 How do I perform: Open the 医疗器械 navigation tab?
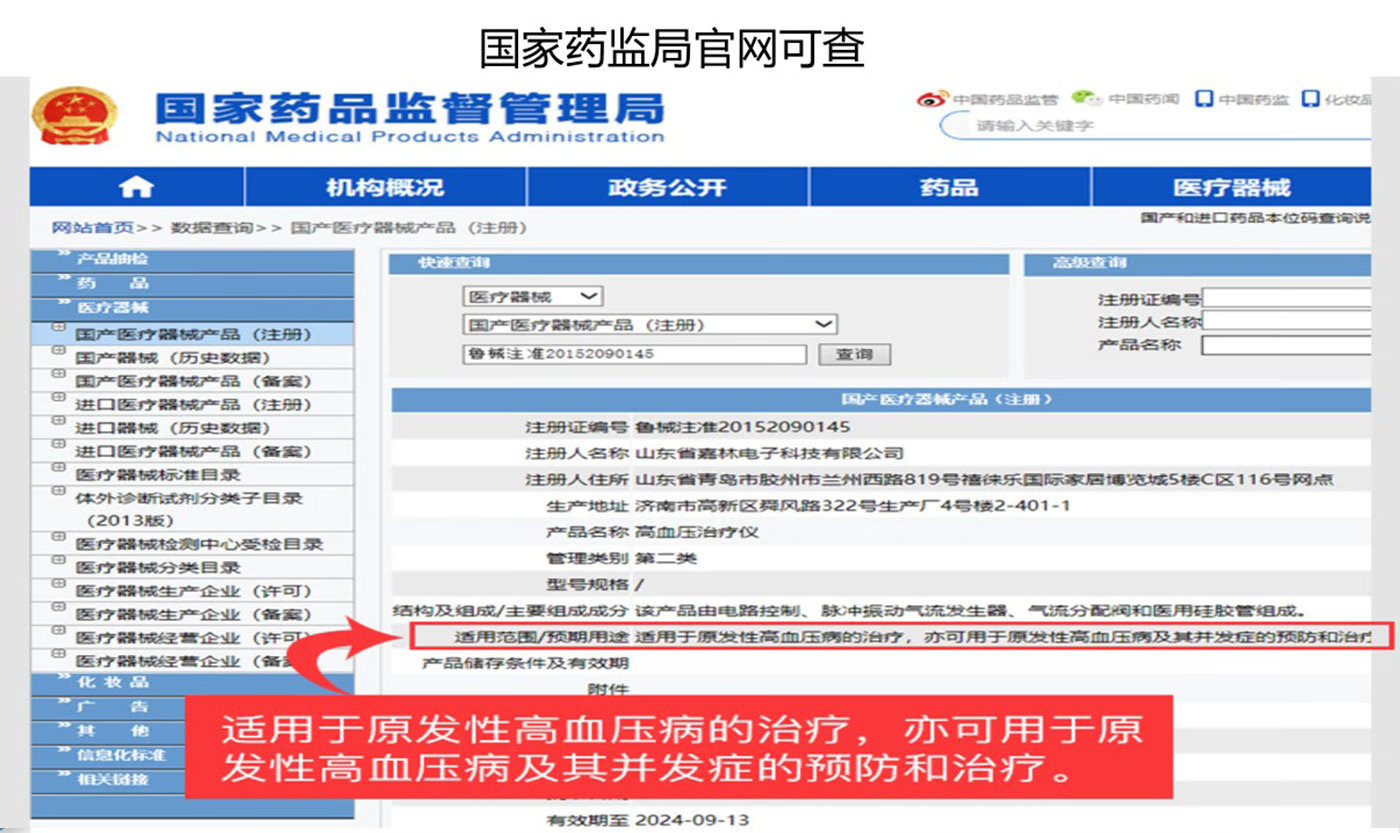tap(1231, 187)
